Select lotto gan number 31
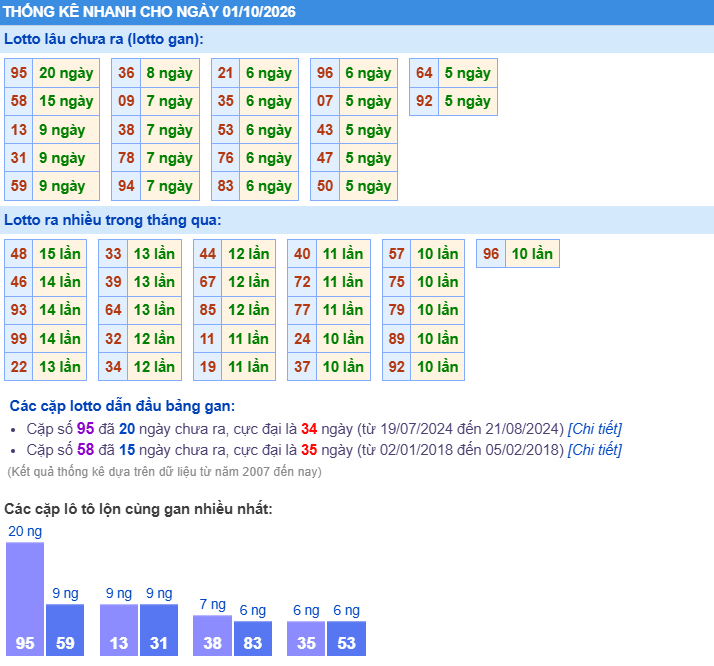This screenshot has width=714, height=666. tap(19, 158)
